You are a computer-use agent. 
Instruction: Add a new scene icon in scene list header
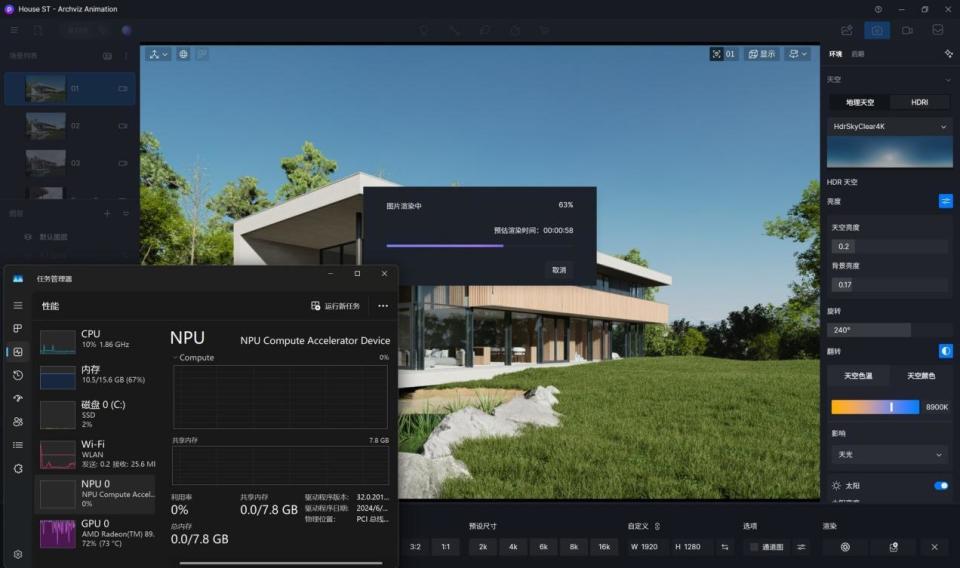click(x=107, y=56)
